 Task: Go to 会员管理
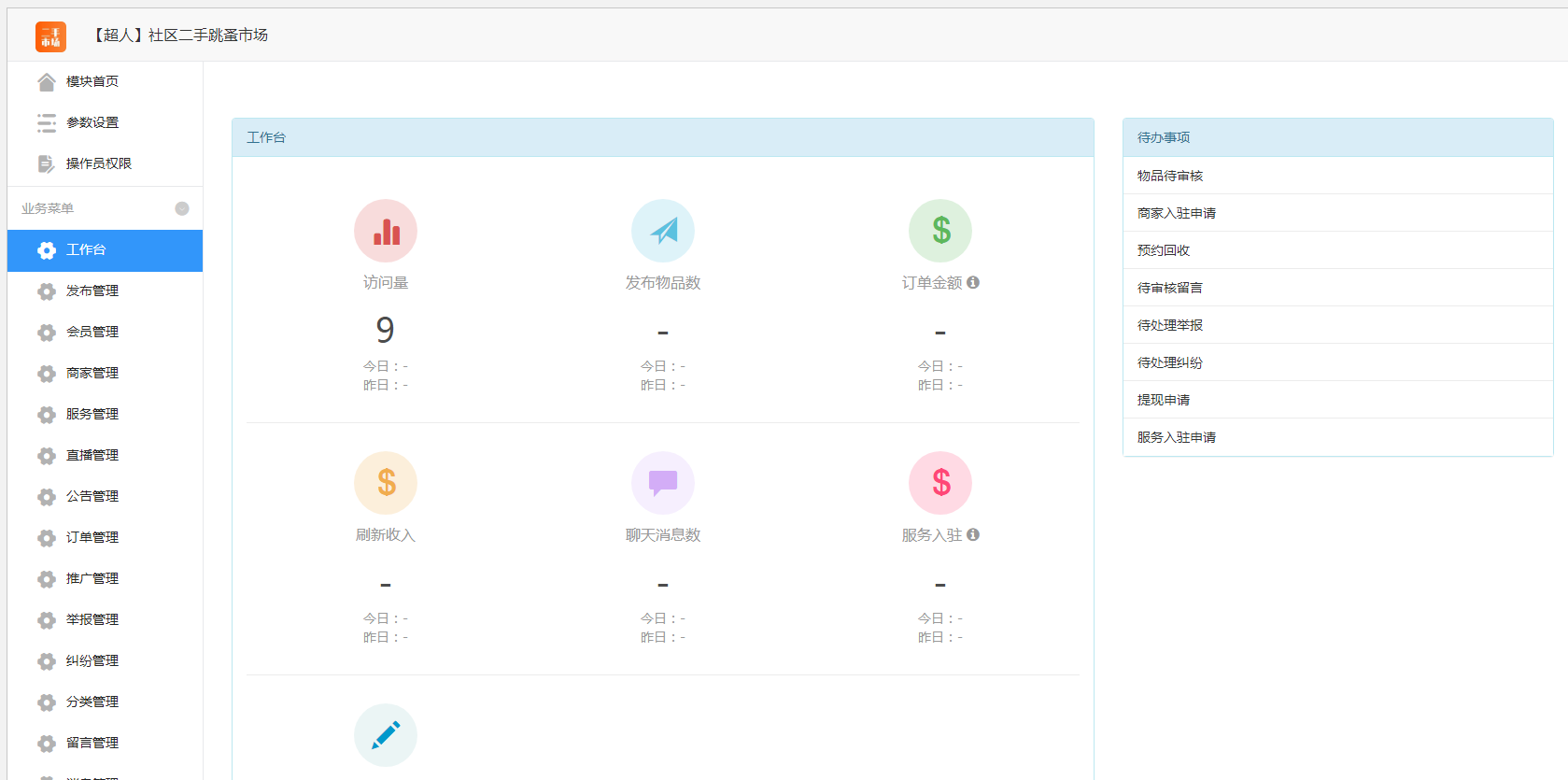pyautogui.click(x=105, y=333)
